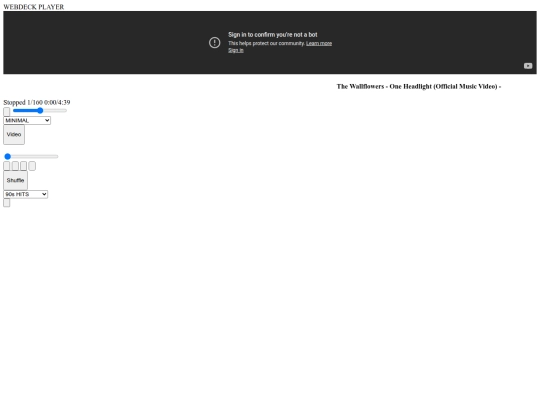This screenshot has width=540, height=405.
Task: Open the MINIMAL theme dropdown
Action: (27, 121)
